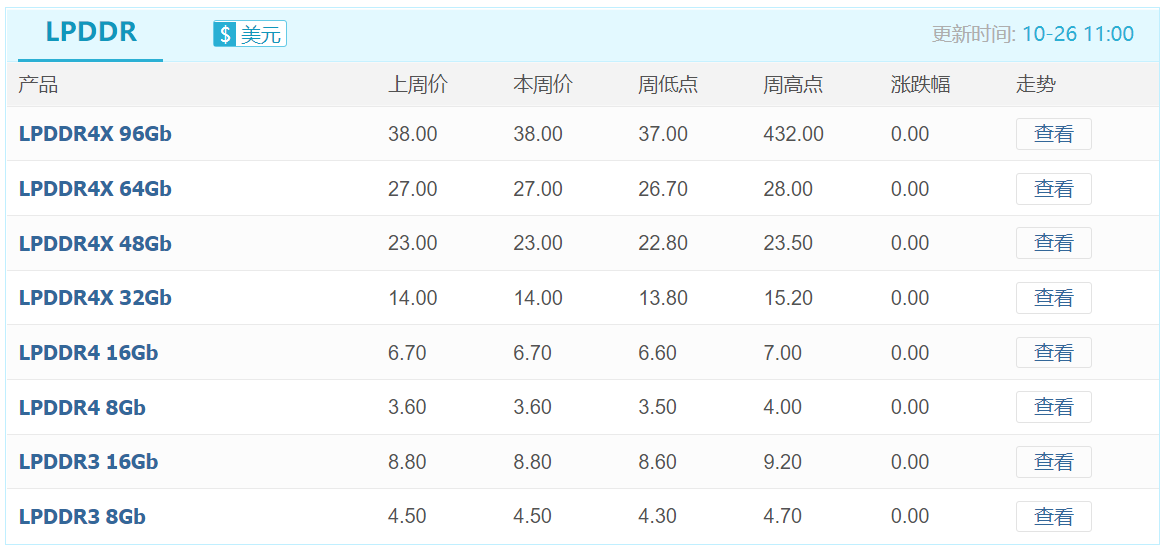Viewport: 1170px width, 551px height.
Task: Click 查看 button for LPDDR4X 32Gb
Action: pyautogui.click(x=1054, y=298)
